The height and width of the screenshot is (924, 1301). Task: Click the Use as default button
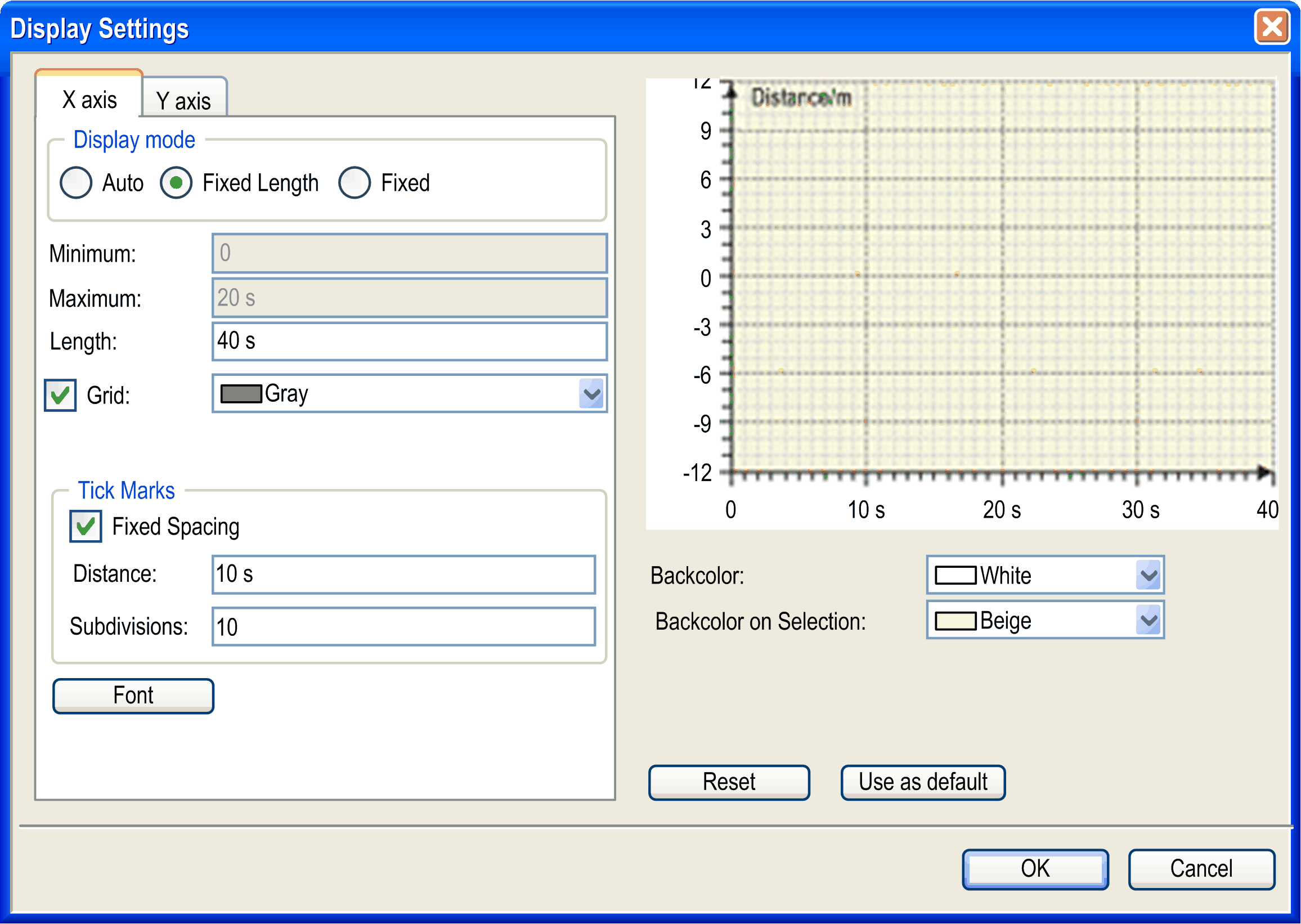923,782
